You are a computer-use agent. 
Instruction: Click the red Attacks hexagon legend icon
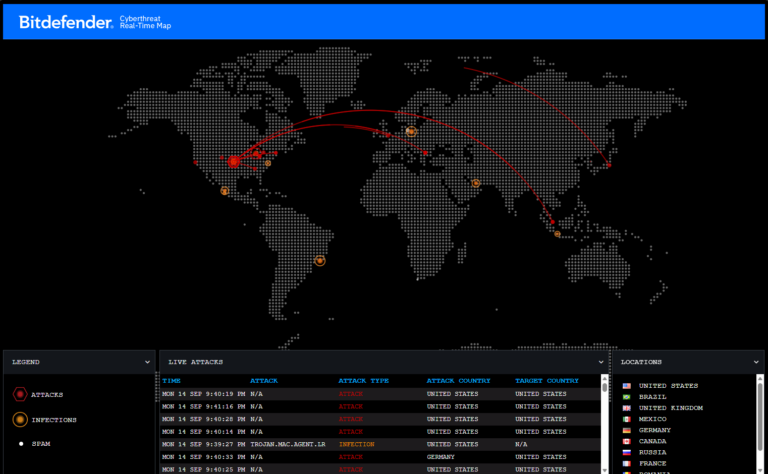click(x=20, y=394)
